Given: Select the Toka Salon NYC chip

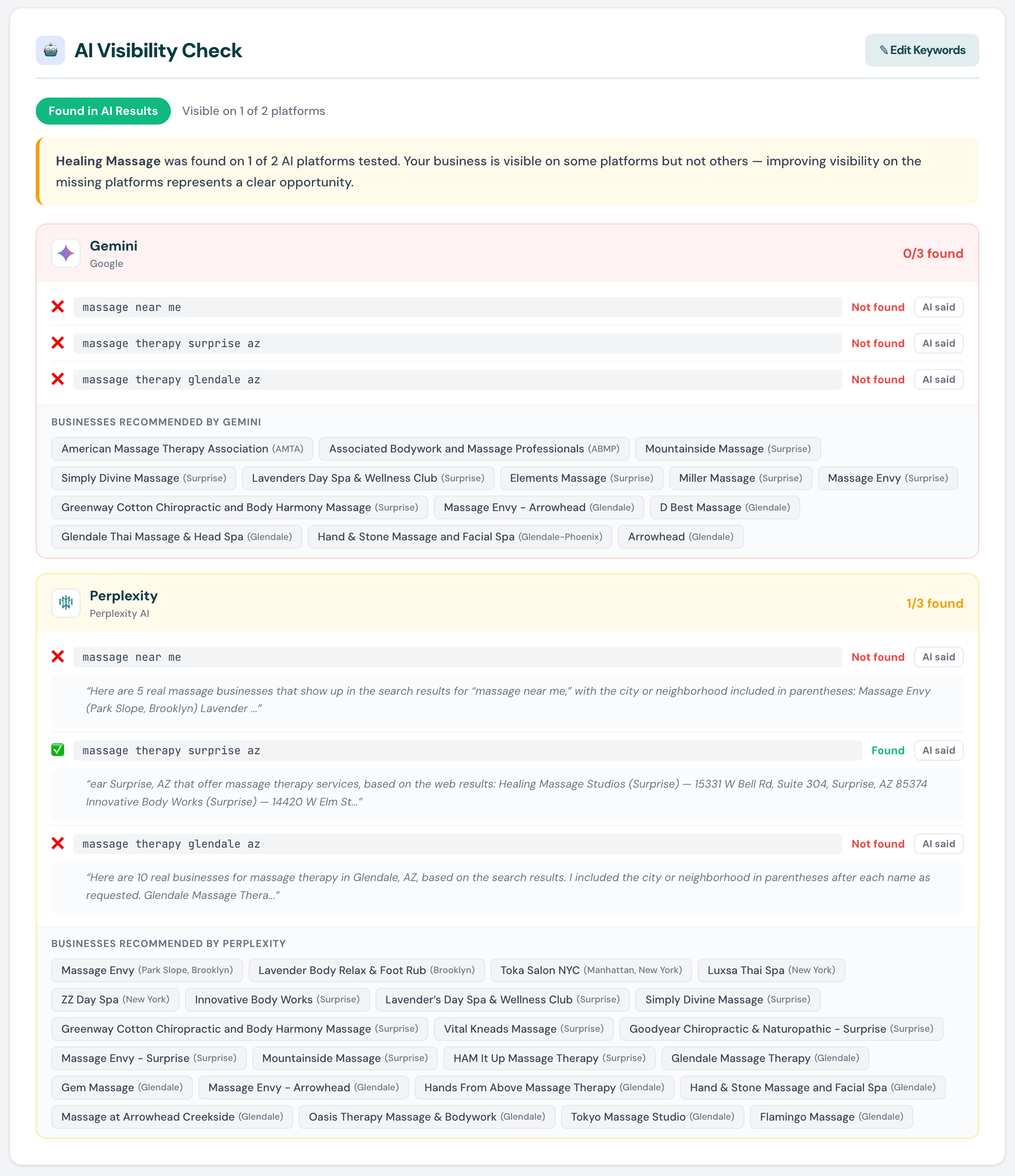Looking at the screenshot, I should [x=591, y=970].
